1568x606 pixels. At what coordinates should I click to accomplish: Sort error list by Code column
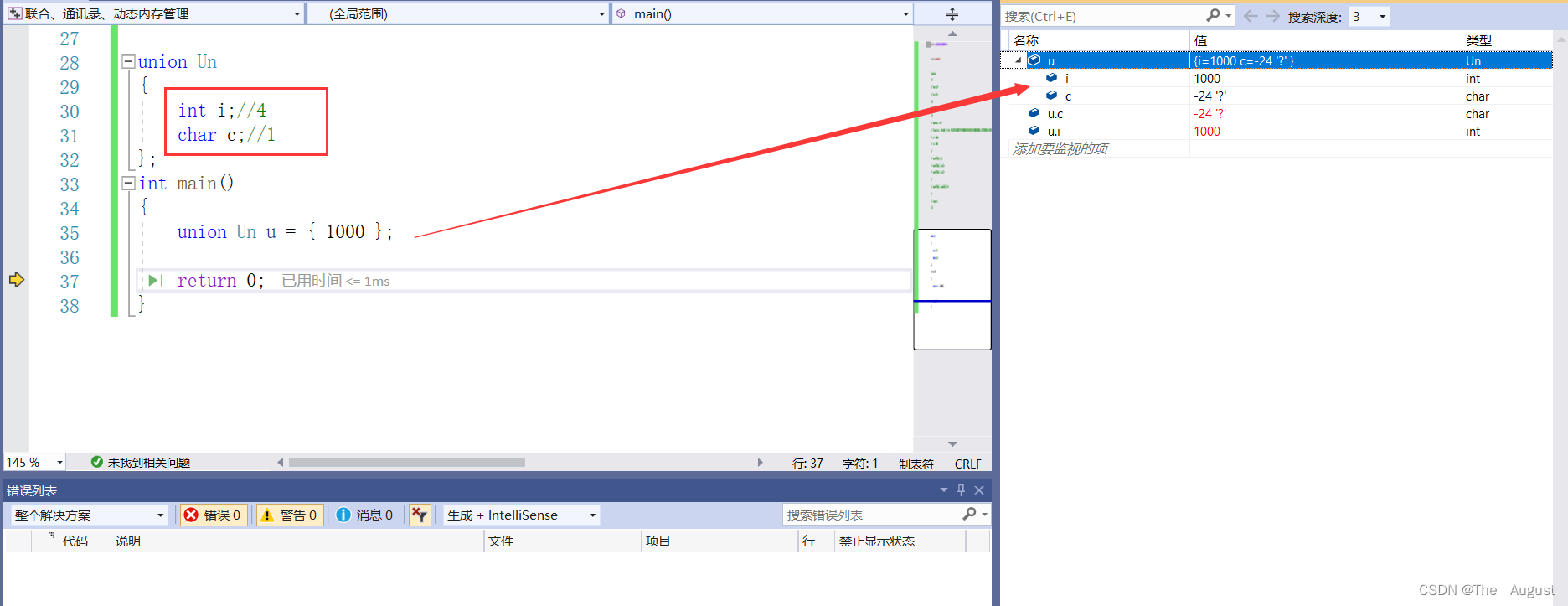point(84,541)
